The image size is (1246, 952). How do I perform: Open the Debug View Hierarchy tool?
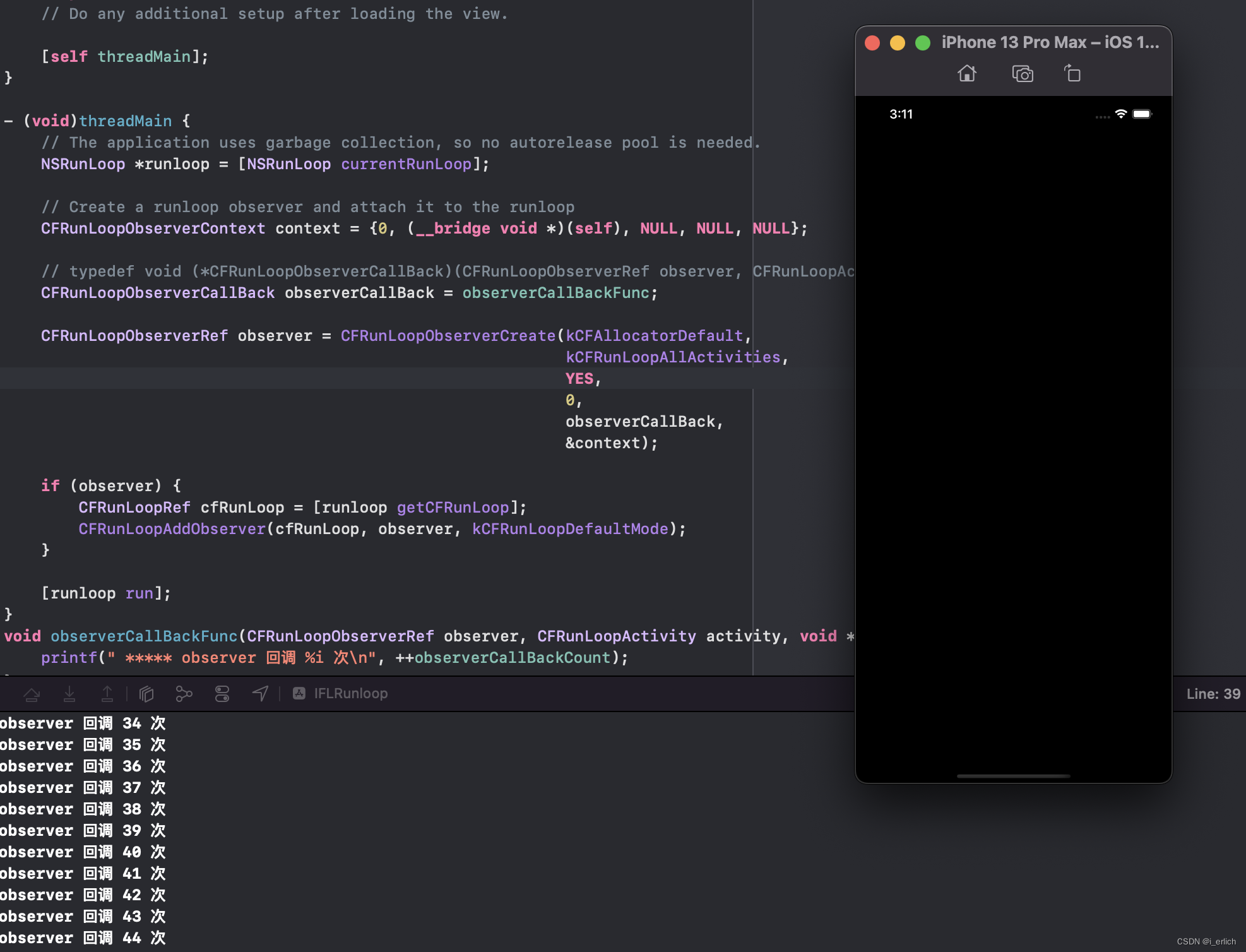click(146, 694)
